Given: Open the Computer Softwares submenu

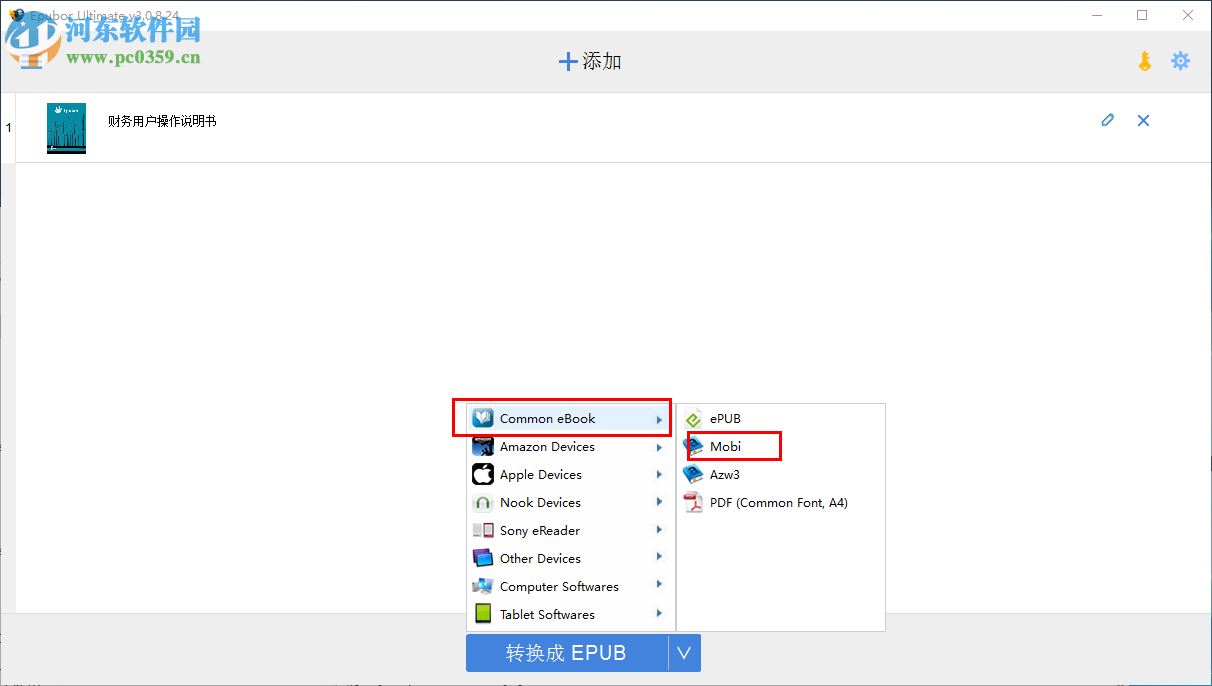Looking at the screenshot, I should [x=568, y=586].
